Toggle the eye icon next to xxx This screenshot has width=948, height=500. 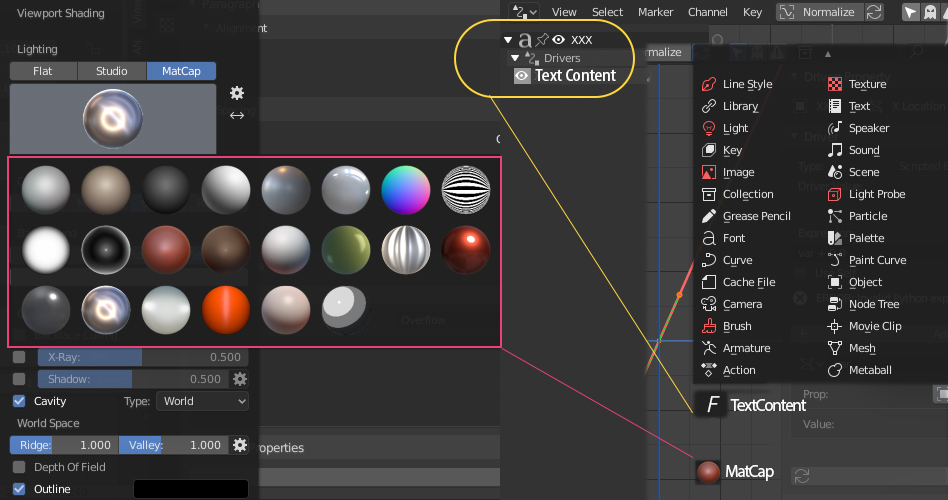559,39
